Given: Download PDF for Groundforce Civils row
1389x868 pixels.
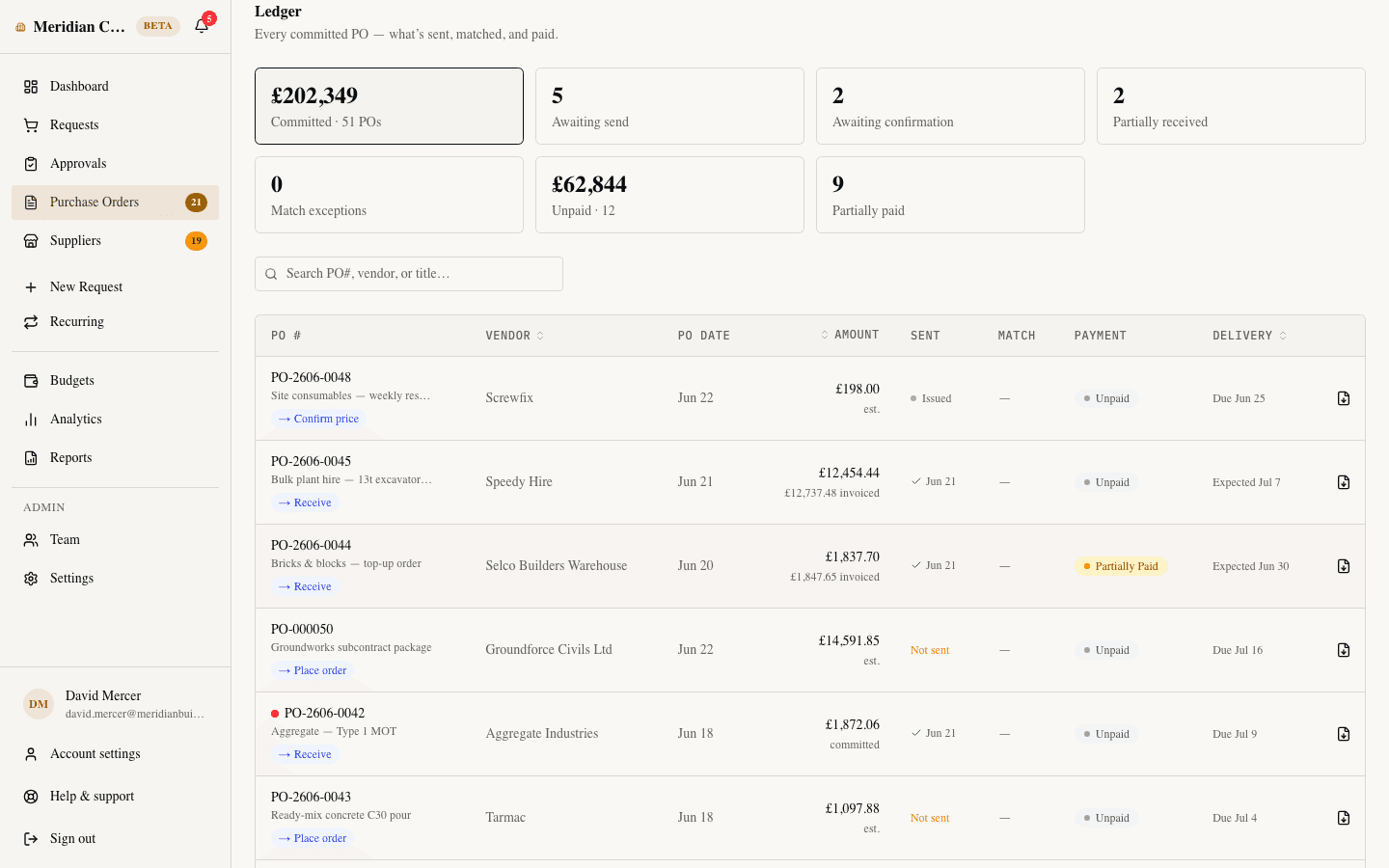Looking at the screenshot, I should (x=1344, y=650).
